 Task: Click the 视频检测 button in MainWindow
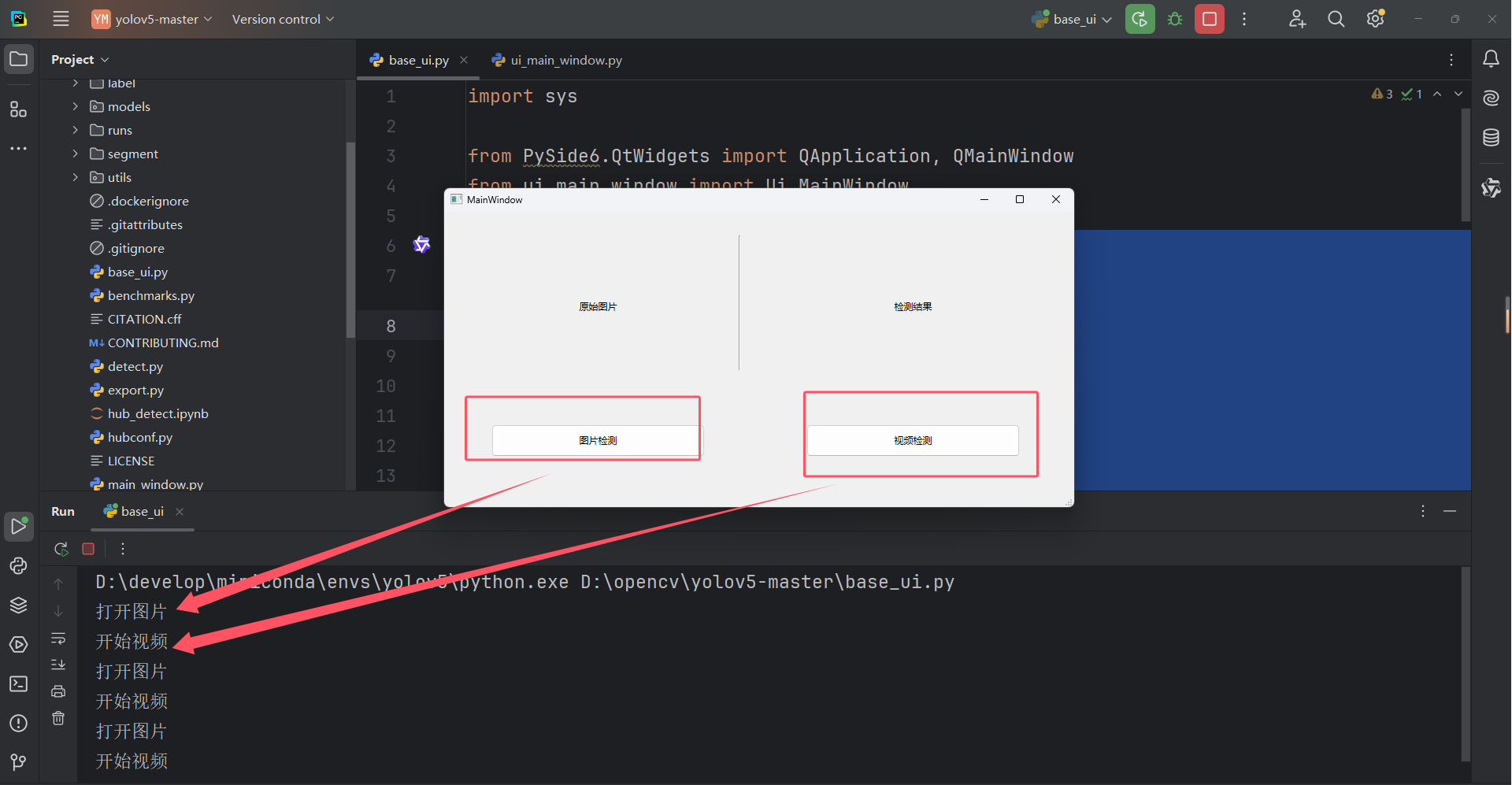[912, 440]
